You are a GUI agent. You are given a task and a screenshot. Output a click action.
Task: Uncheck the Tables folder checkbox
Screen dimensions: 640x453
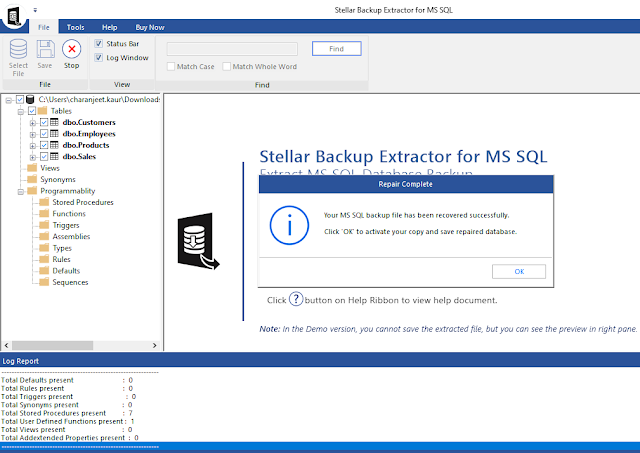pyautogui.click(x=32, y=111)
